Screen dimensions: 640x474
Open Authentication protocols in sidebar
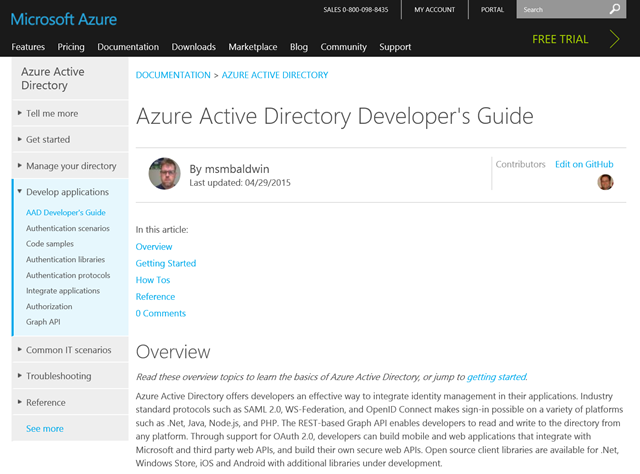click(68, 275)
